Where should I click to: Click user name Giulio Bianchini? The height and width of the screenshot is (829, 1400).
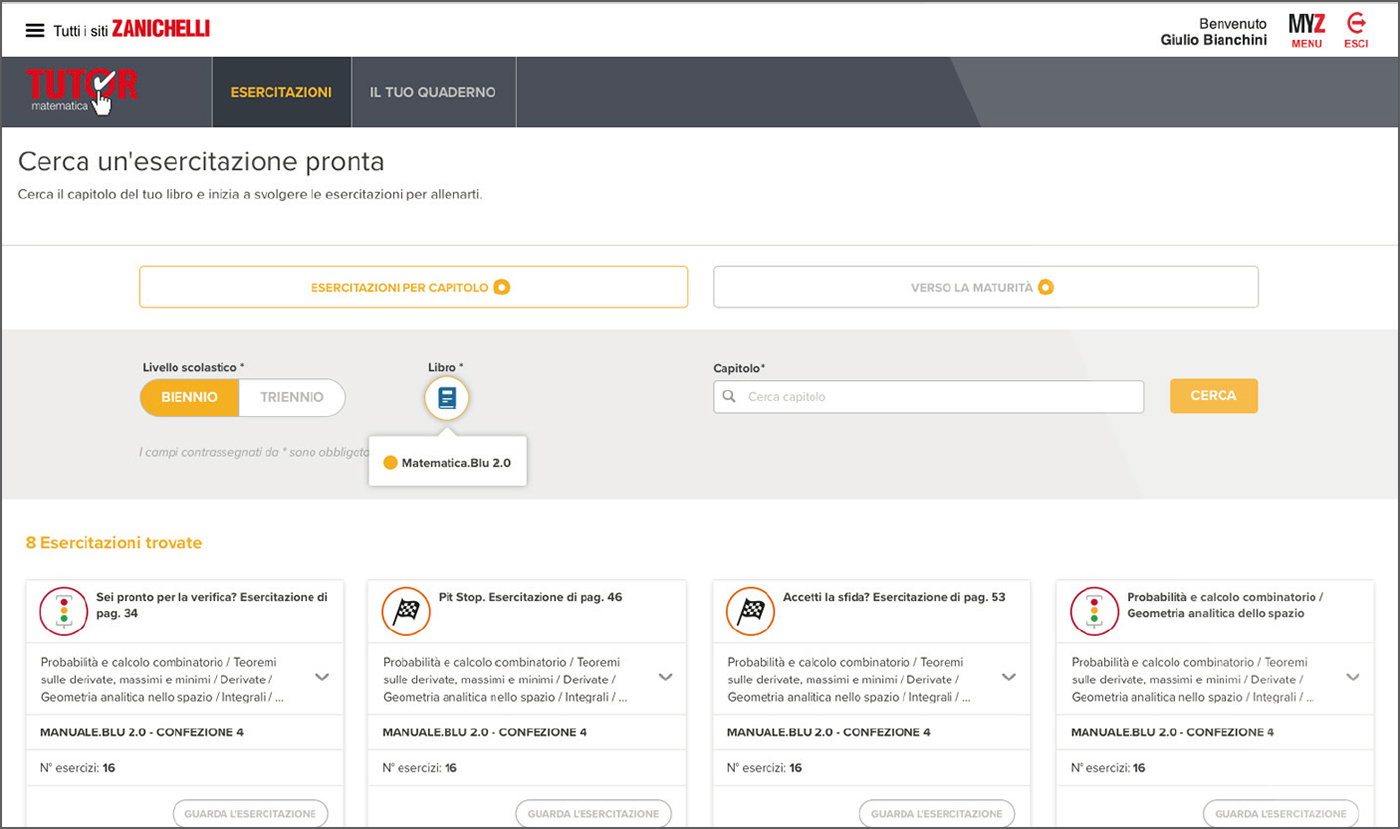pyautogui.click(x=1213, y=40)
